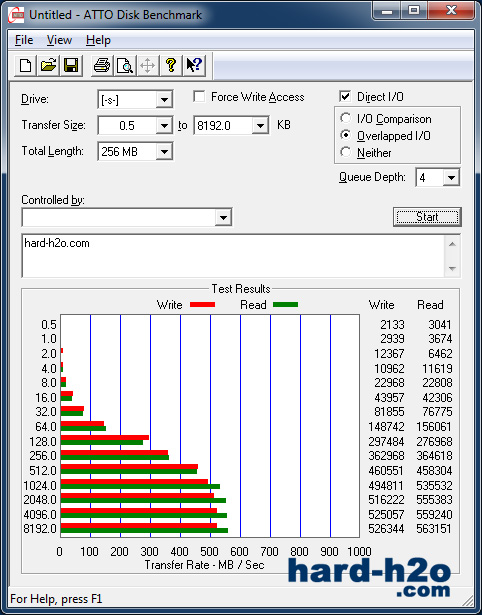Click the green Read legend swatch
The image size is (482, 615).
pos(286,304)
